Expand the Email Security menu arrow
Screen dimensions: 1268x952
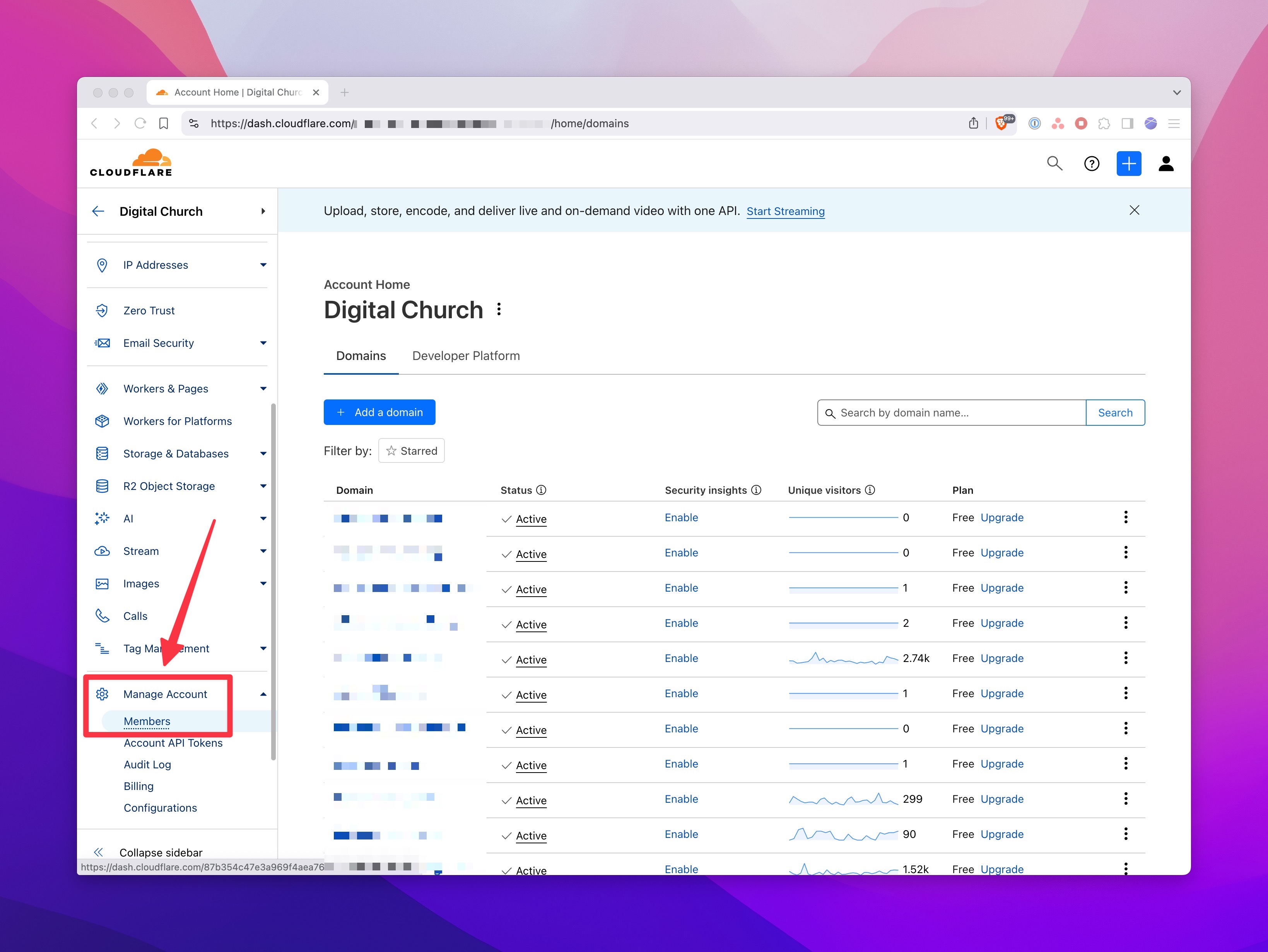pyautogui.click(x=263, y=343)
